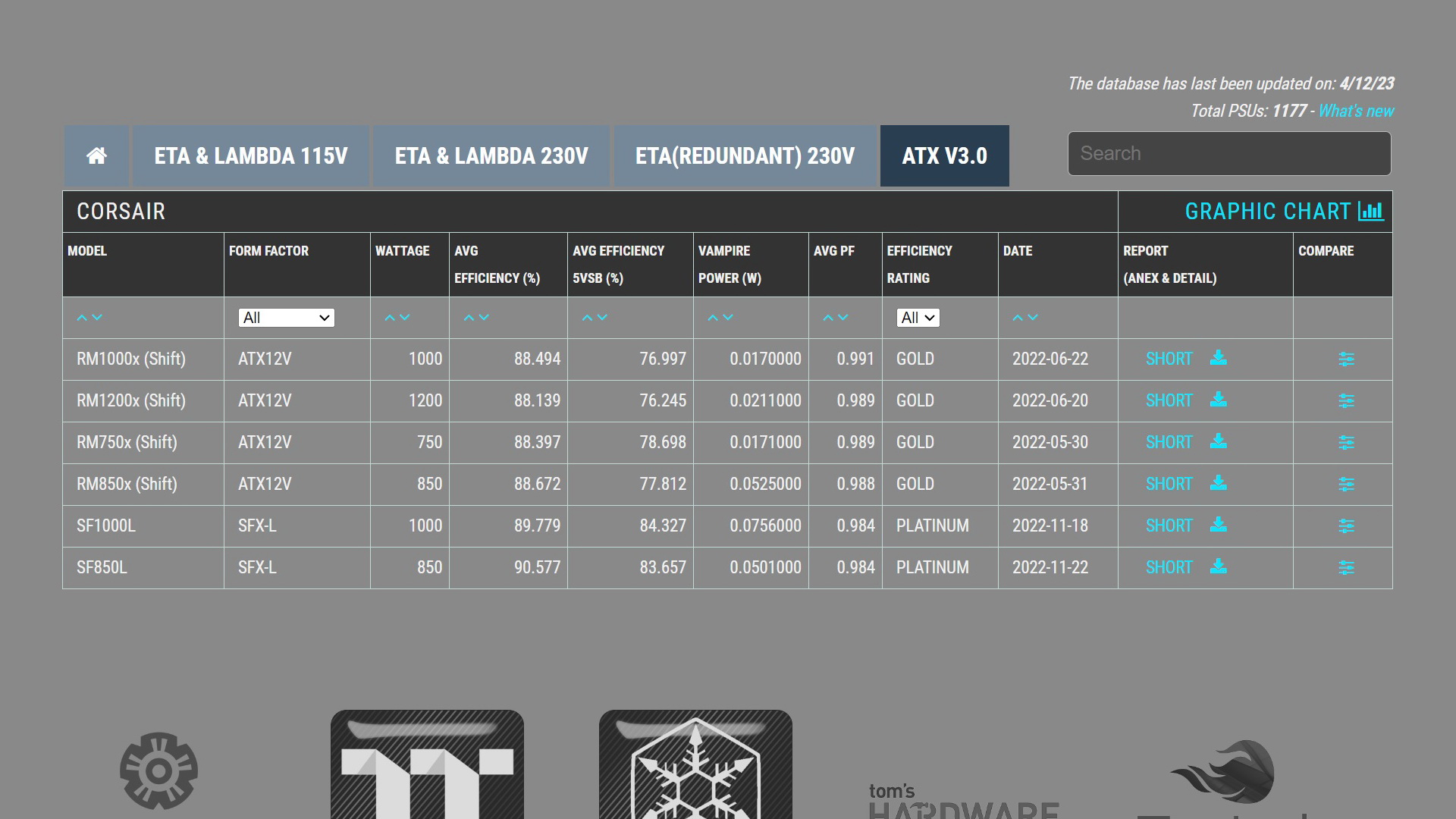Sort Avg Efficiency column ascending arrow
Image resolution: width=1456 pixels, height=819 pixels.
point(469,318)
